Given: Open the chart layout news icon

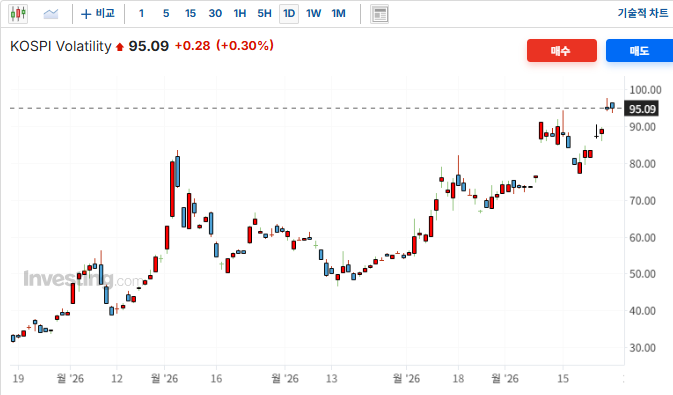Looking at the screenshot, I should coord(379,14).
